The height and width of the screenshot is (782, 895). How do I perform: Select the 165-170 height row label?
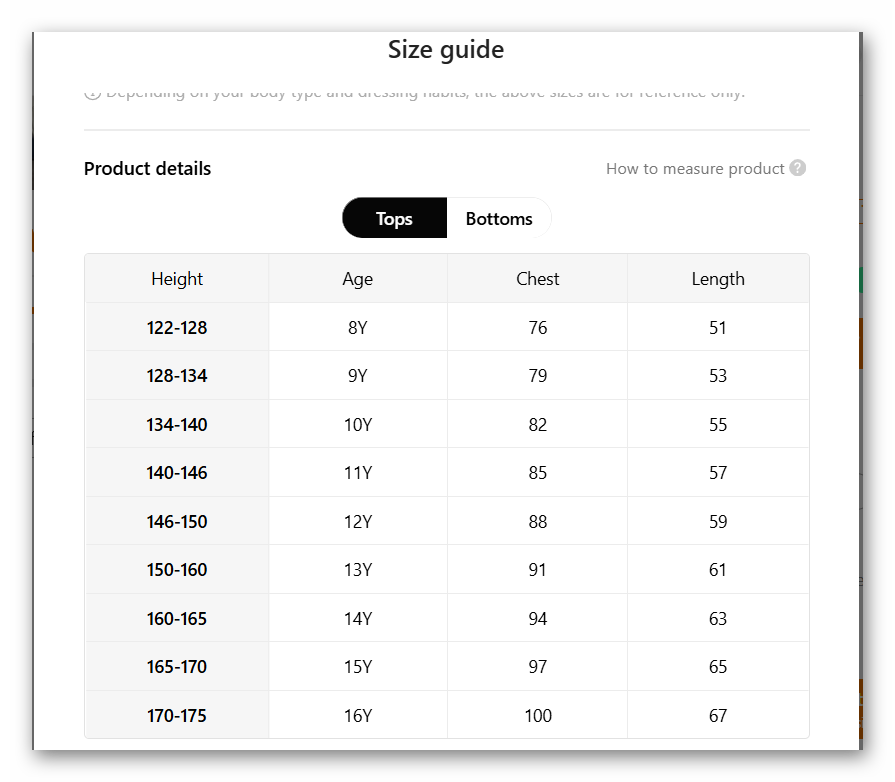177,667
